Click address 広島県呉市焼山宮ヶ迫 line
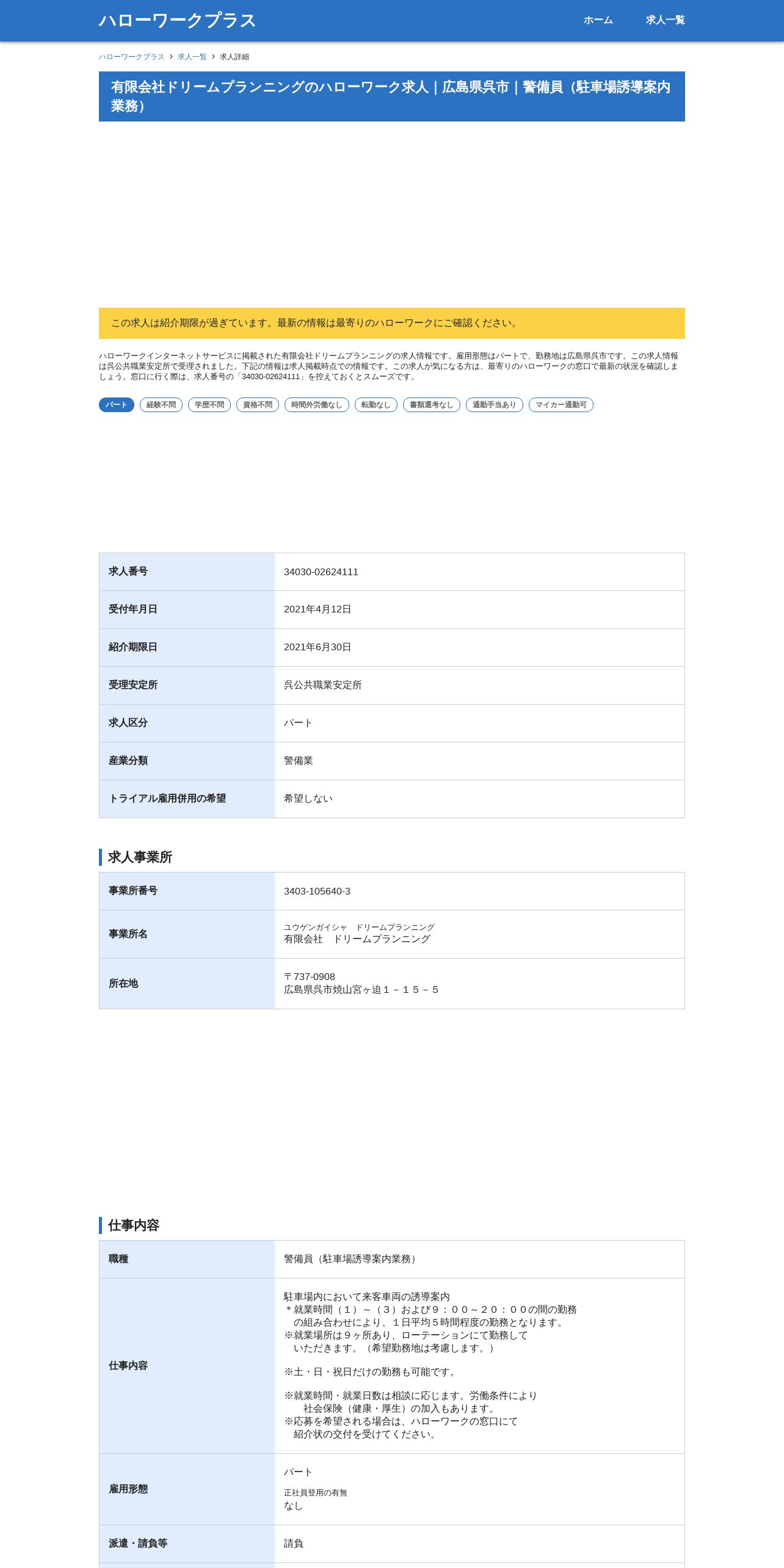Viewport: 784px width, 1568px height. [361, 990]
